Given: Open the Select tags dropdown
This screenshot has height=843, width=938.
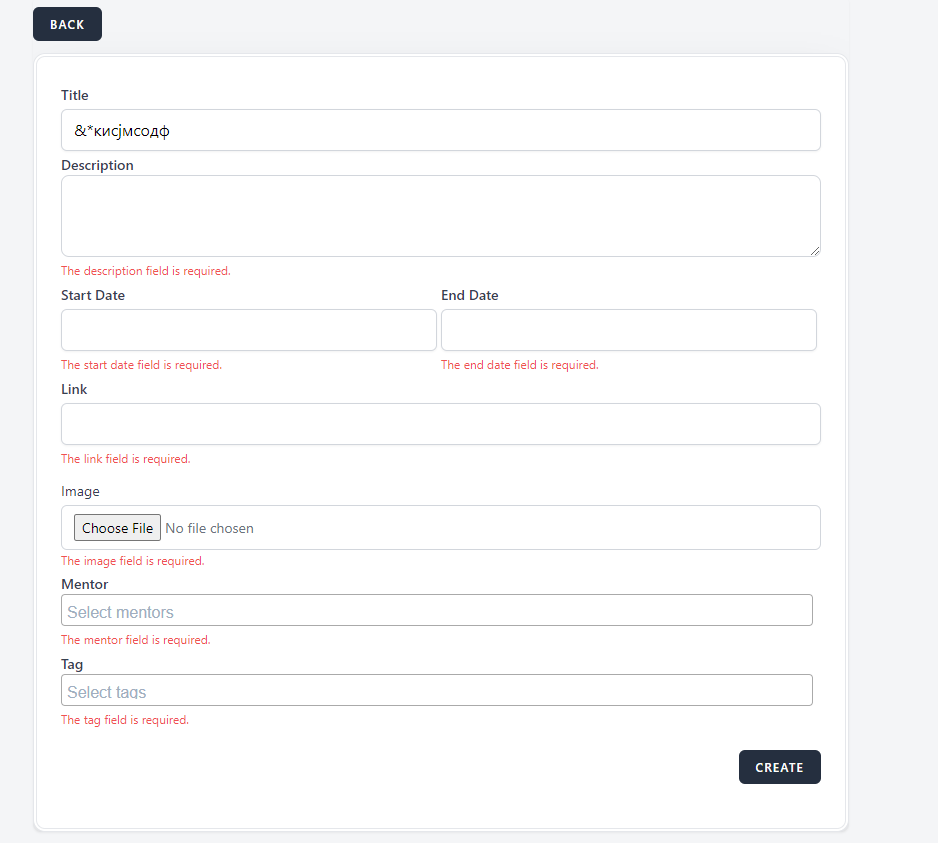Looking at the screenshot, I should [436, 691].
